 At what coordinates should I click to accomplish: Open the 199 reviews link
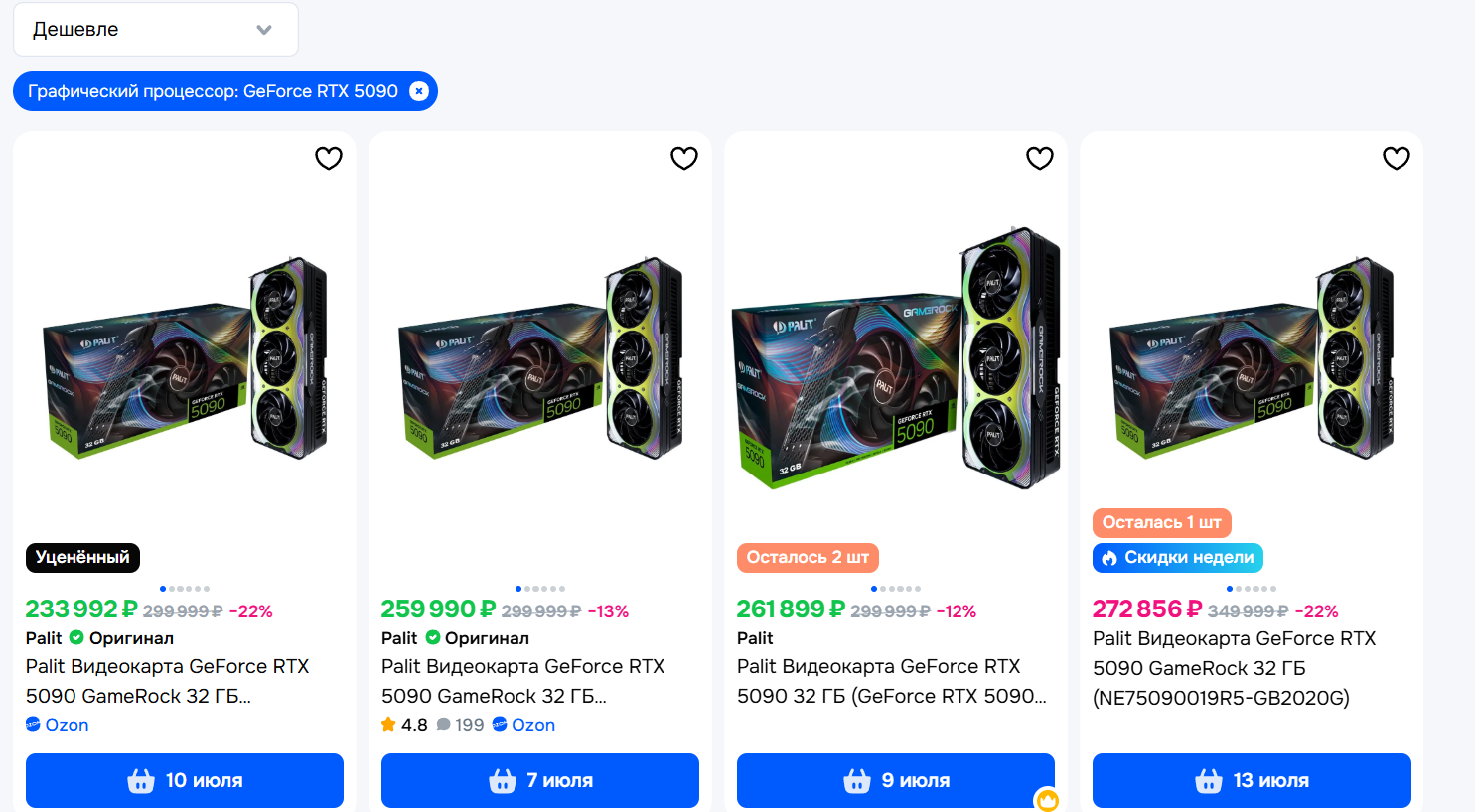point(461,725)
